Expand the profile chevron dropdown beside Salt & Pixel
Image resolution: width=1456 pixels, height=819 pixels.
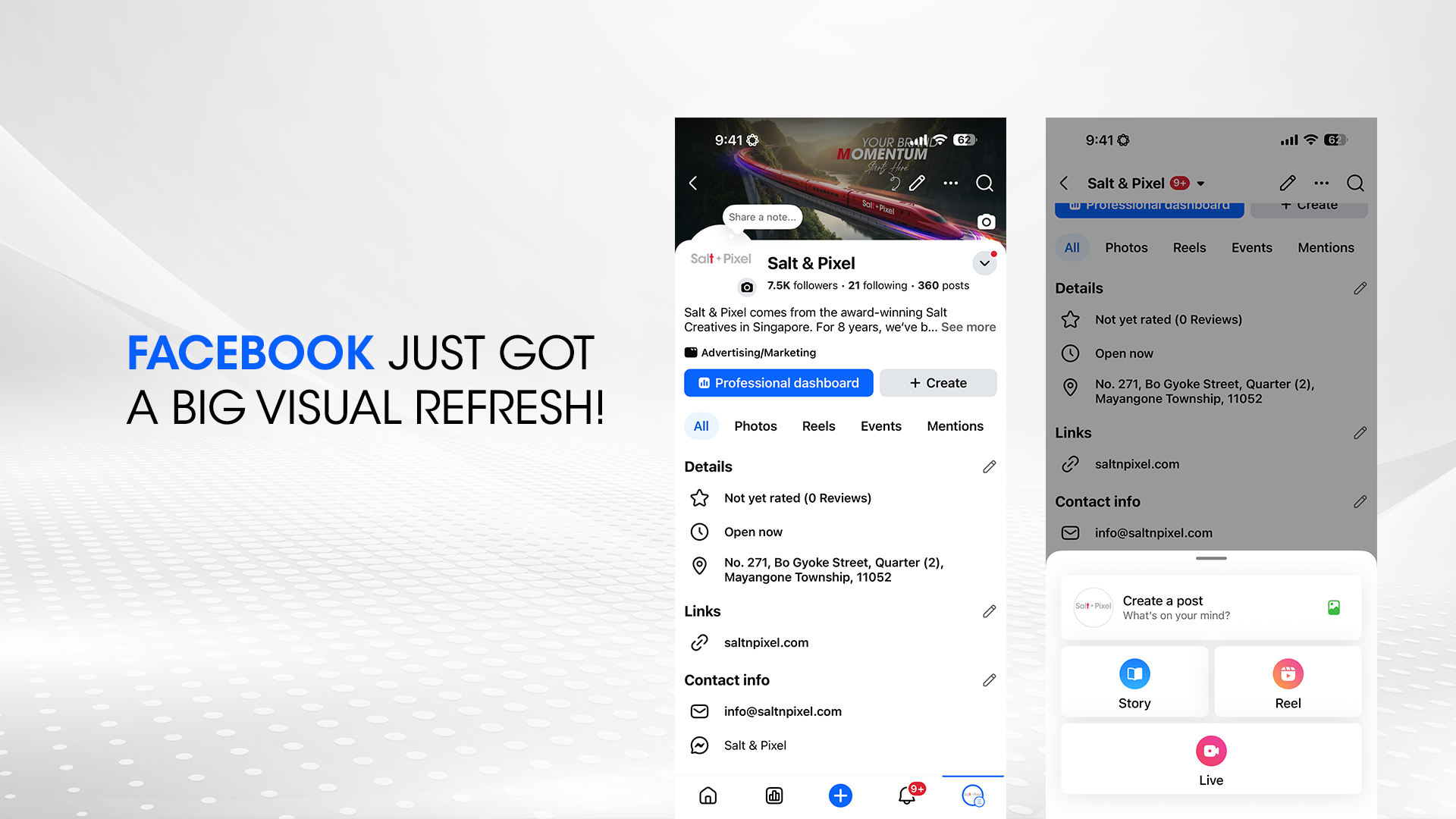[x=984, y=263]
